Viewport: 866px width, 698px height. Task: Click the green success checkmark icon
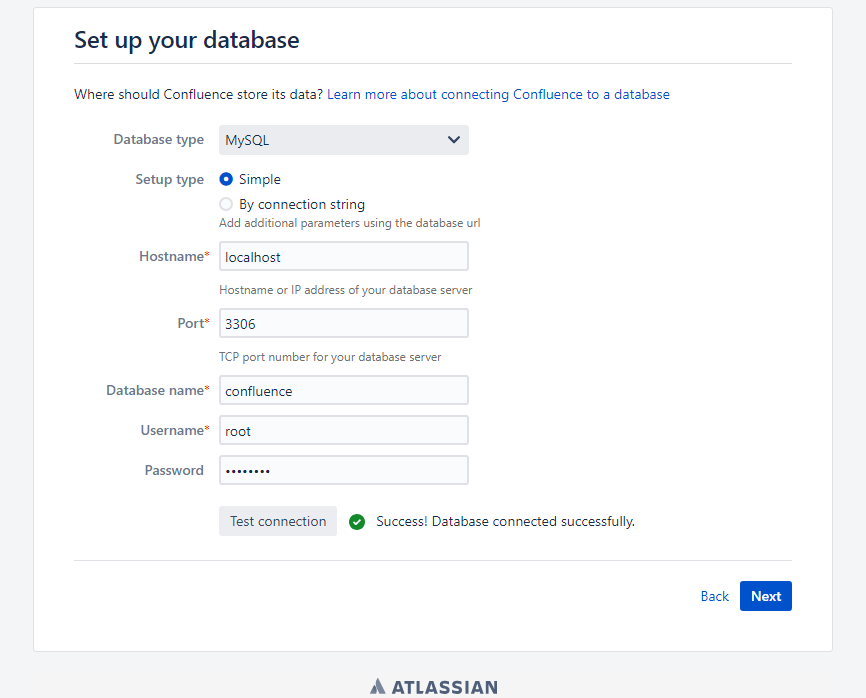click(357, 521)
